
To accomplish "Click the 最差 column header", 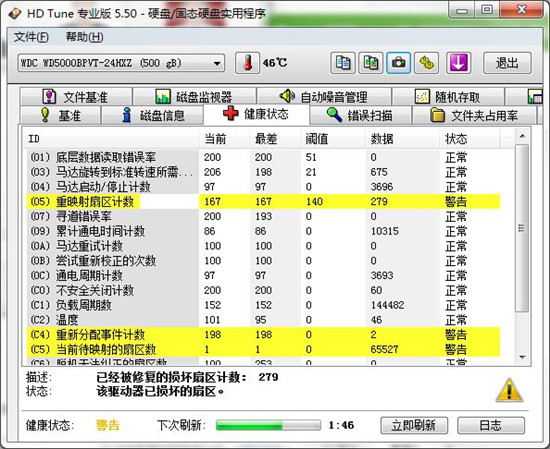I will (275, 139).
